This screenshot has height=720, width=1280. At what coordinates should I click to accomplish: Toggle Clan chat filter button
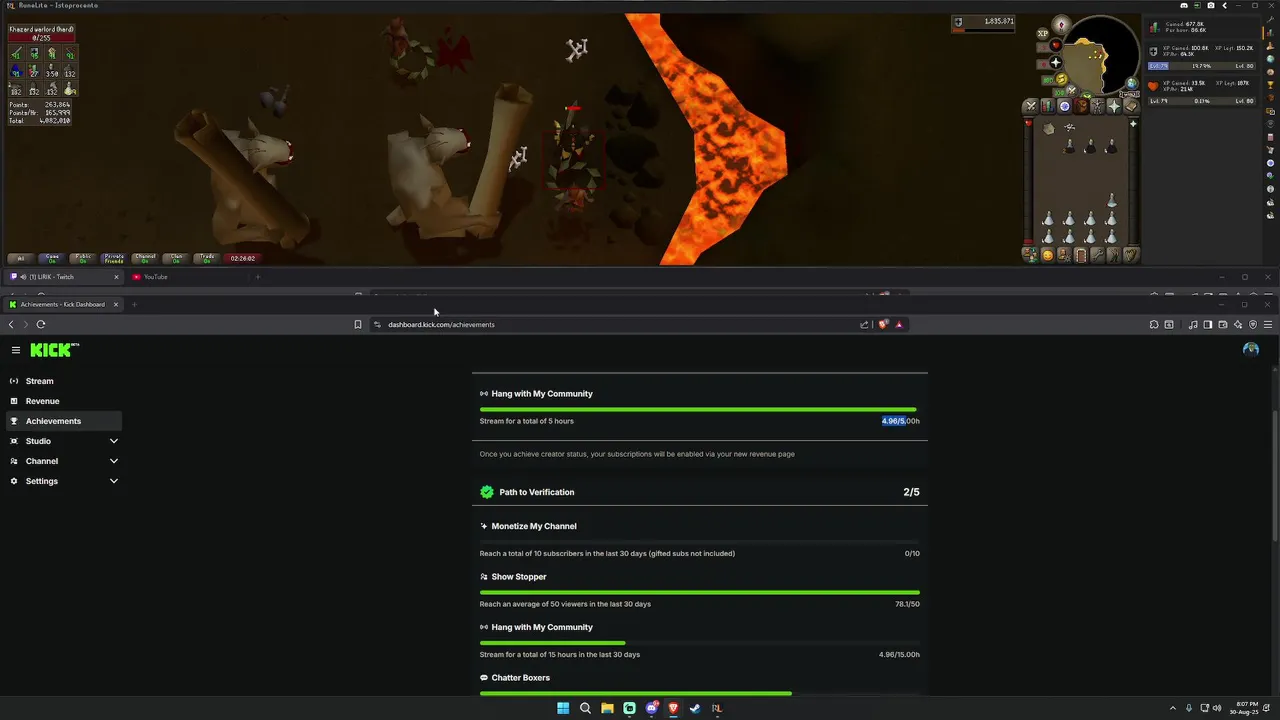click(x=176, y=258)
